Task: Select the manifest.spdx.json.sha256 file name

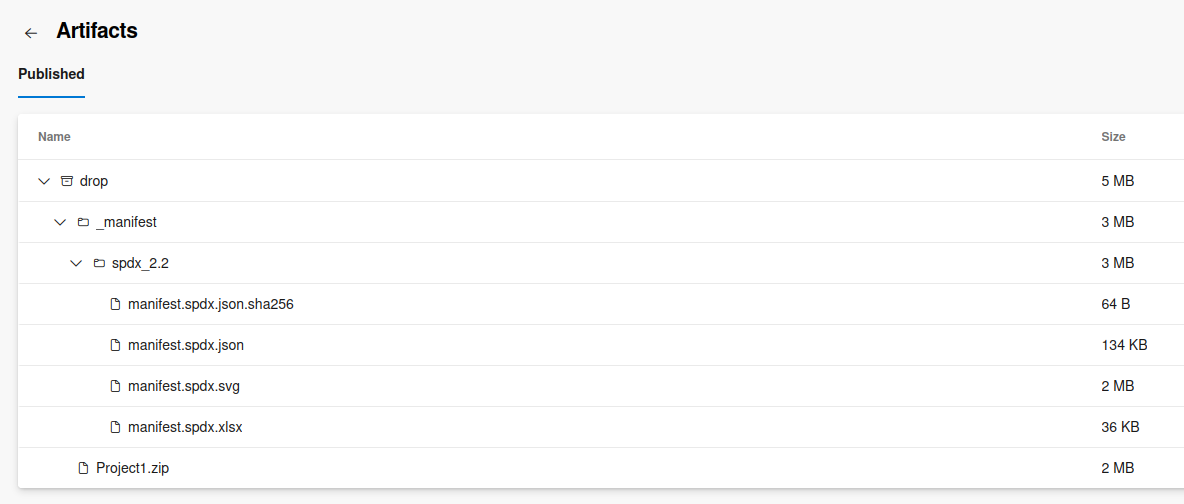Action: tap(210, 304)
